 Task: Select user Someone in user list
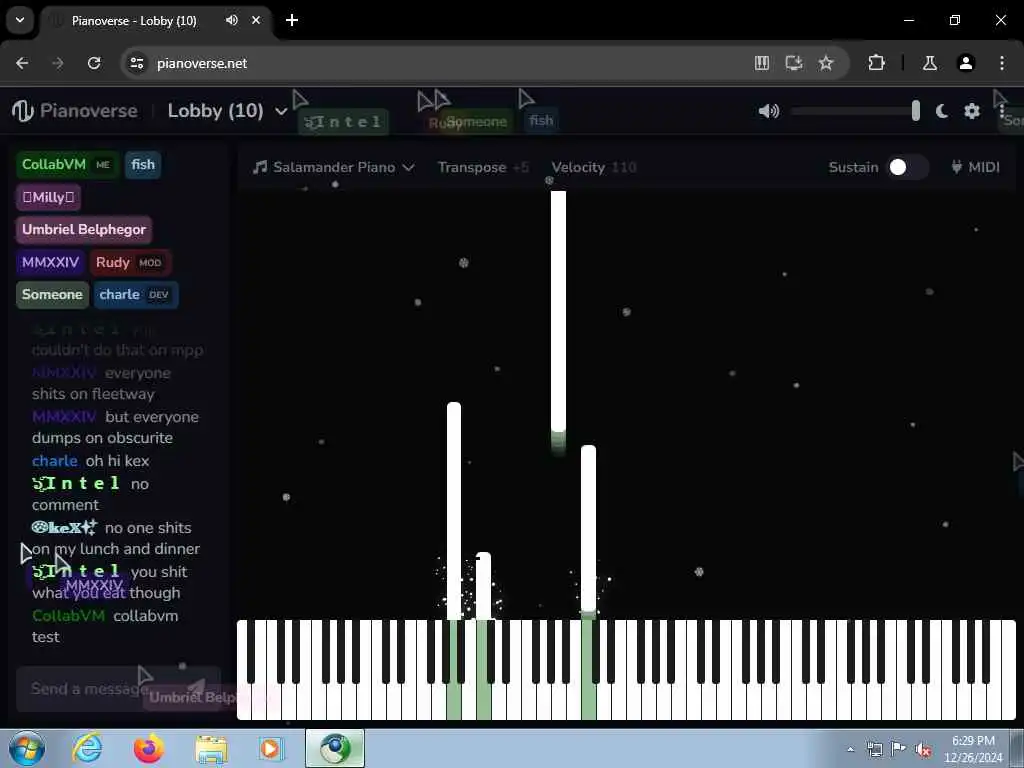pos(52,295)
